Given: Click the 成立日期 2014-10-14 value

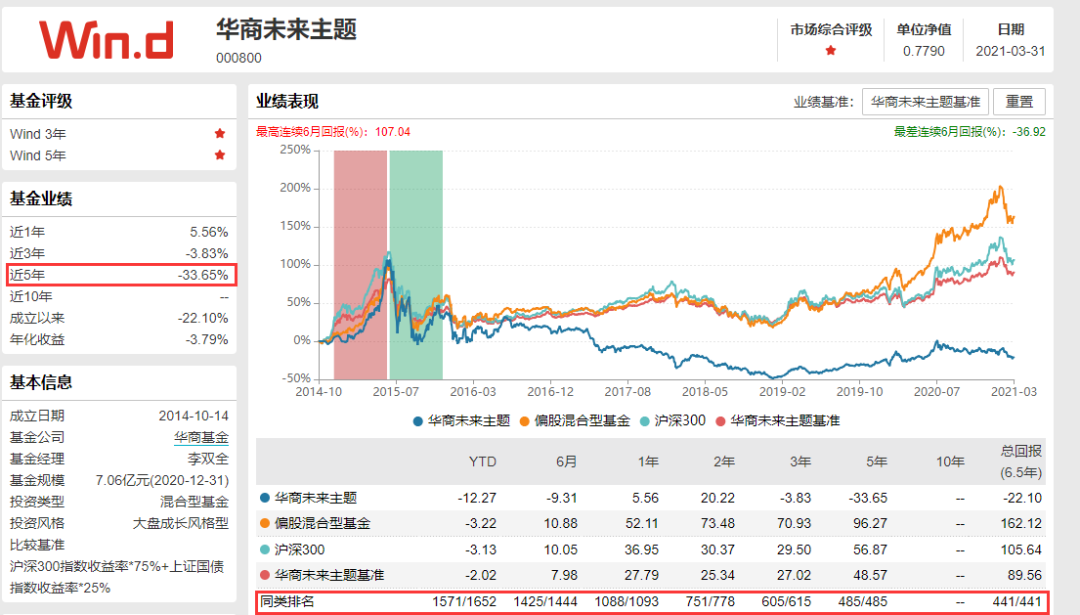Looking at the screenshot, I should point(194,416).
